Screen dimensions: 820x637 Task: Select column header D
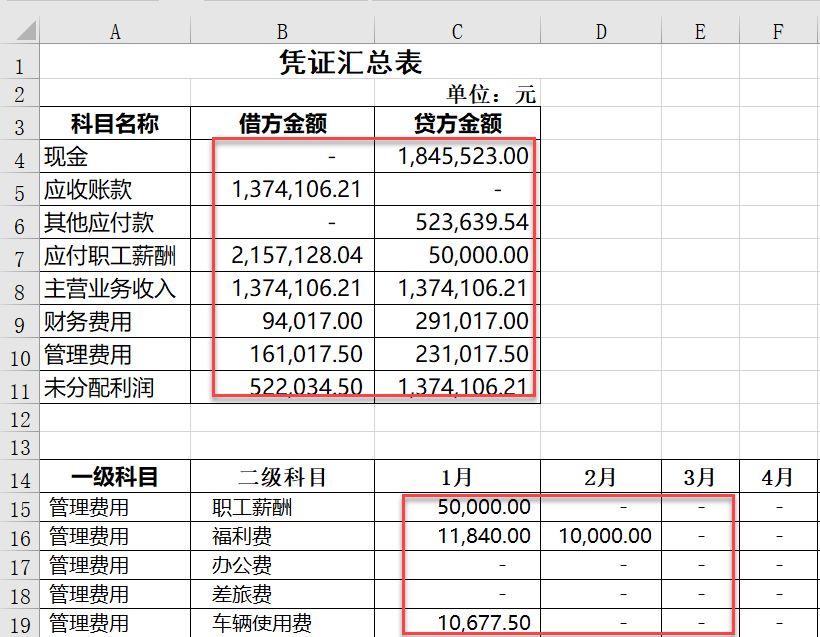pos(600,30)
